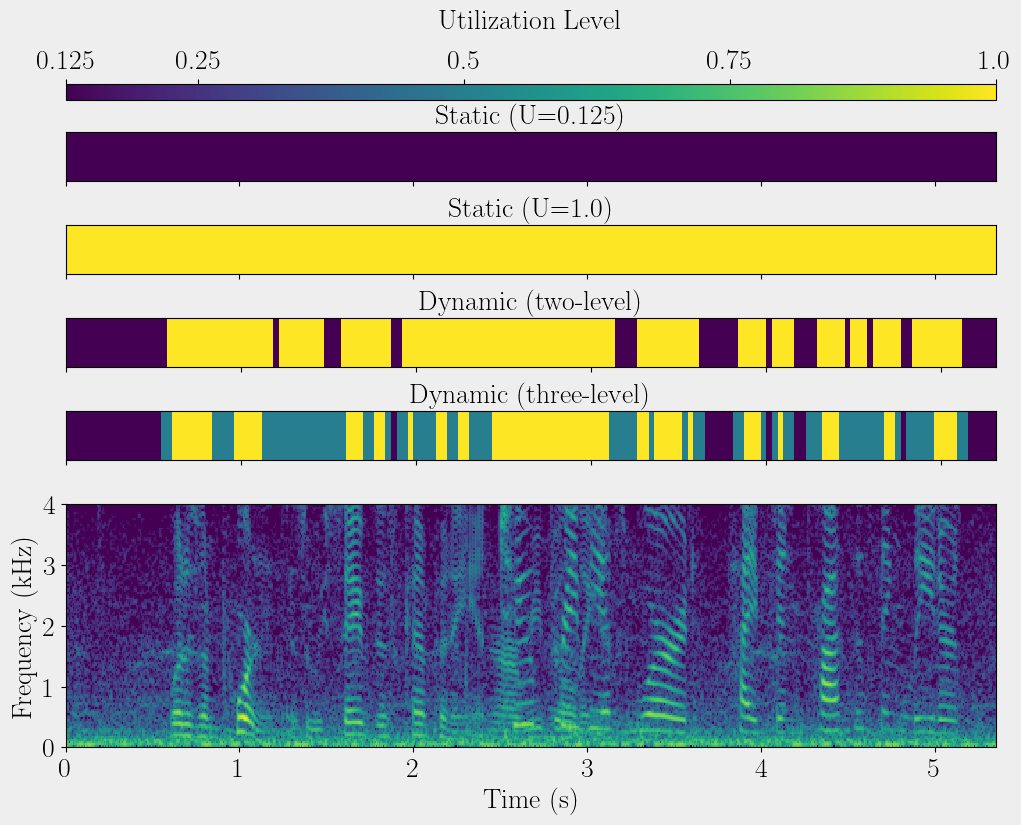Click the 'Dynamic (three-level)' subplot title
This screenshot has width=1021, height=825.
pyautogui.click(x=529, y=395)
